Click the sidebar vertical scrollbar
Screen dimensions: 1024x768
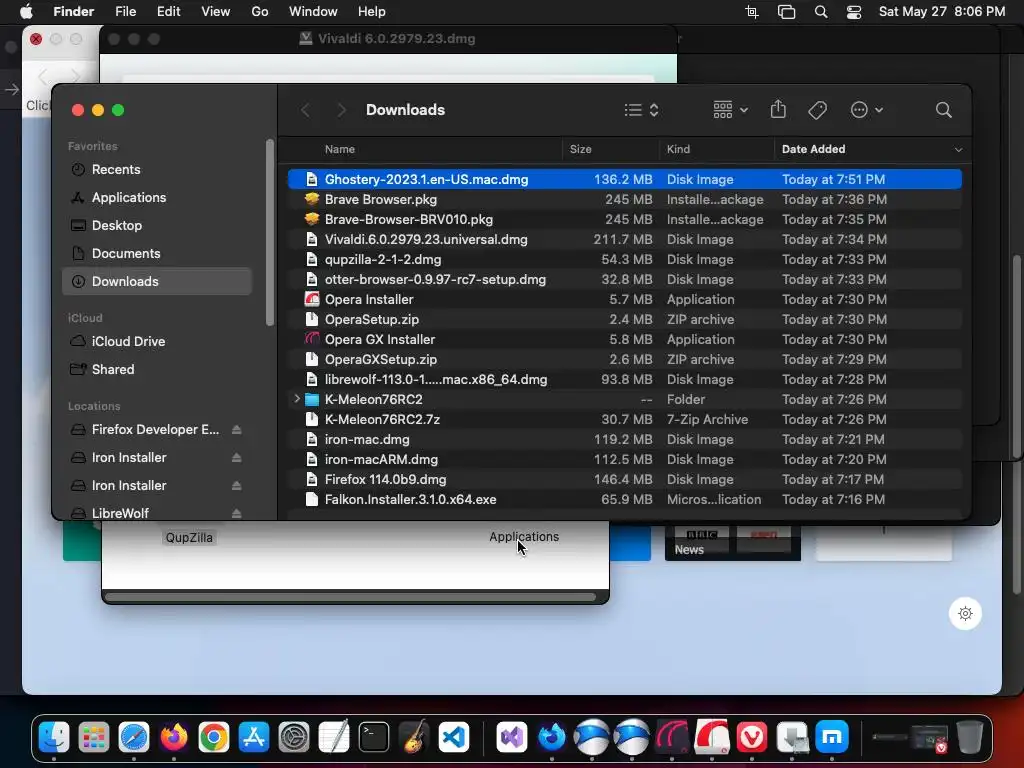[270, 232]
